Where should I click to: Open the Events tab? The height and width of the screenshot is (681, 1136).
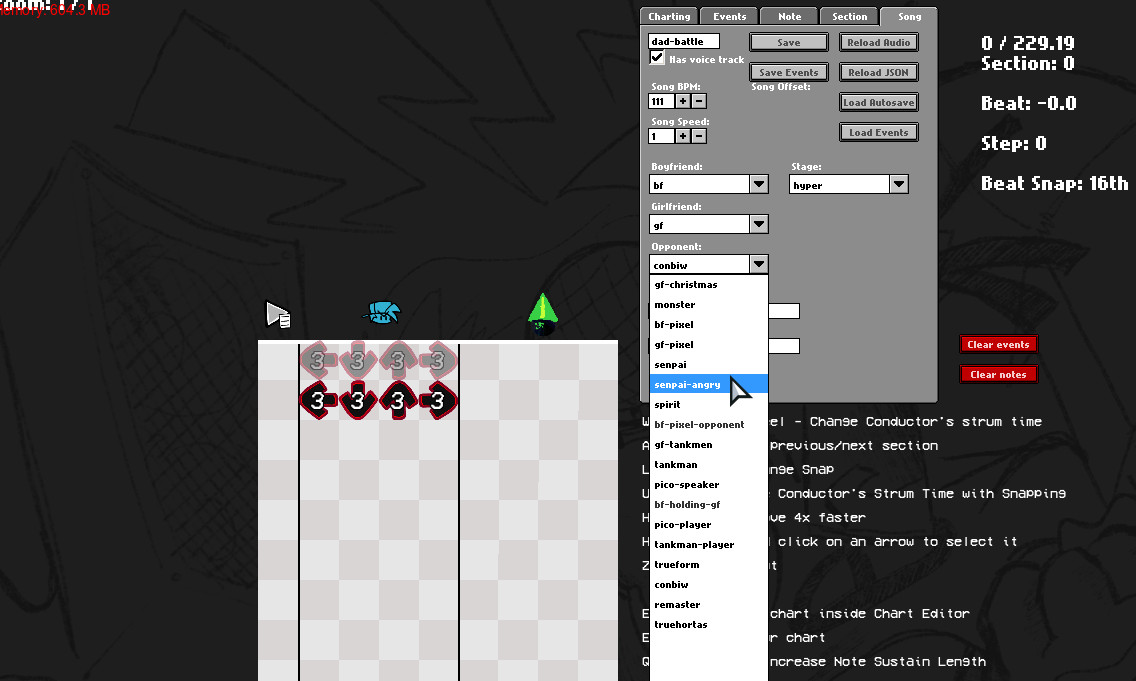click(730, 17)
